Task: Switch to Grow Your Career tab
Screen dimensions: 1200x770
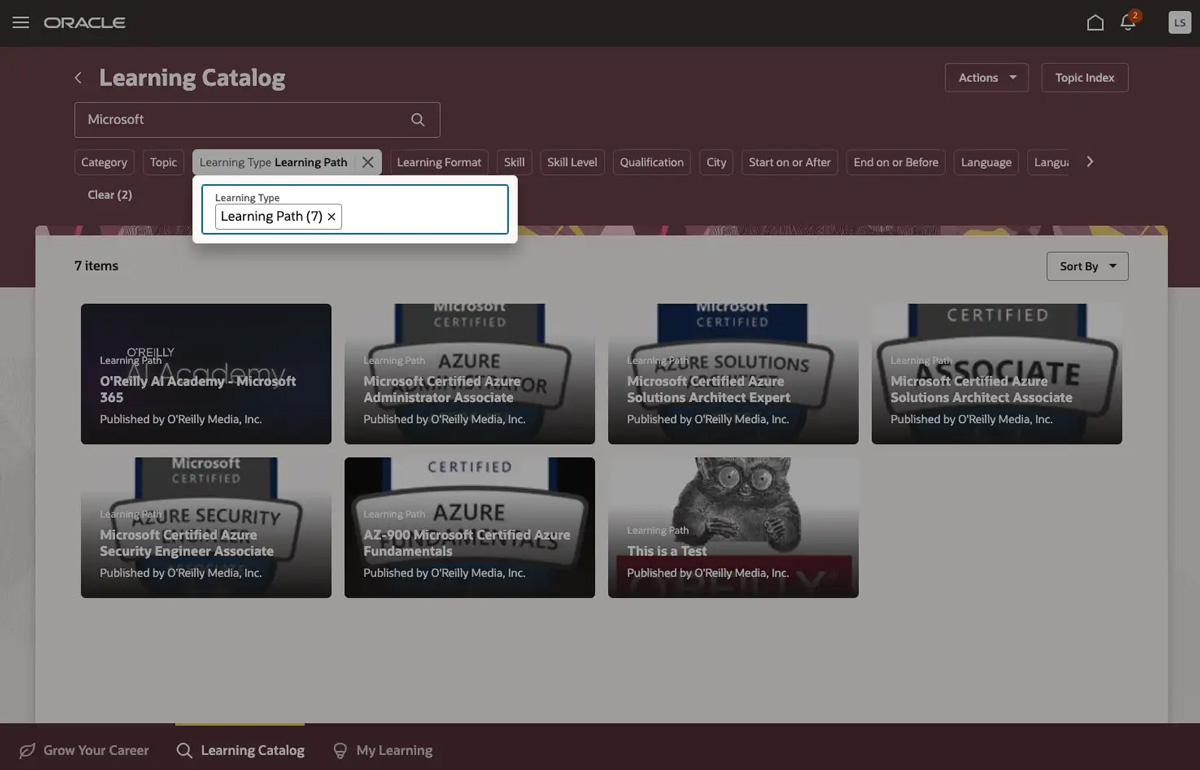Action: [x=84, y=750]
